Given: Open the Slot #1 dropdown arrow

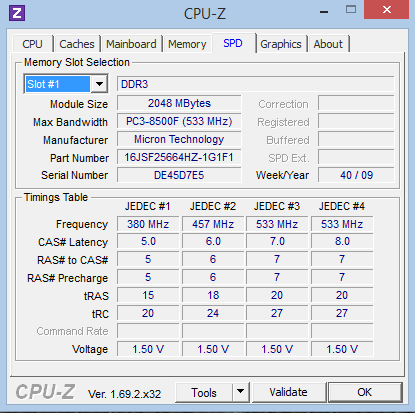Looking at the screenshot, I should pos(99,84).
